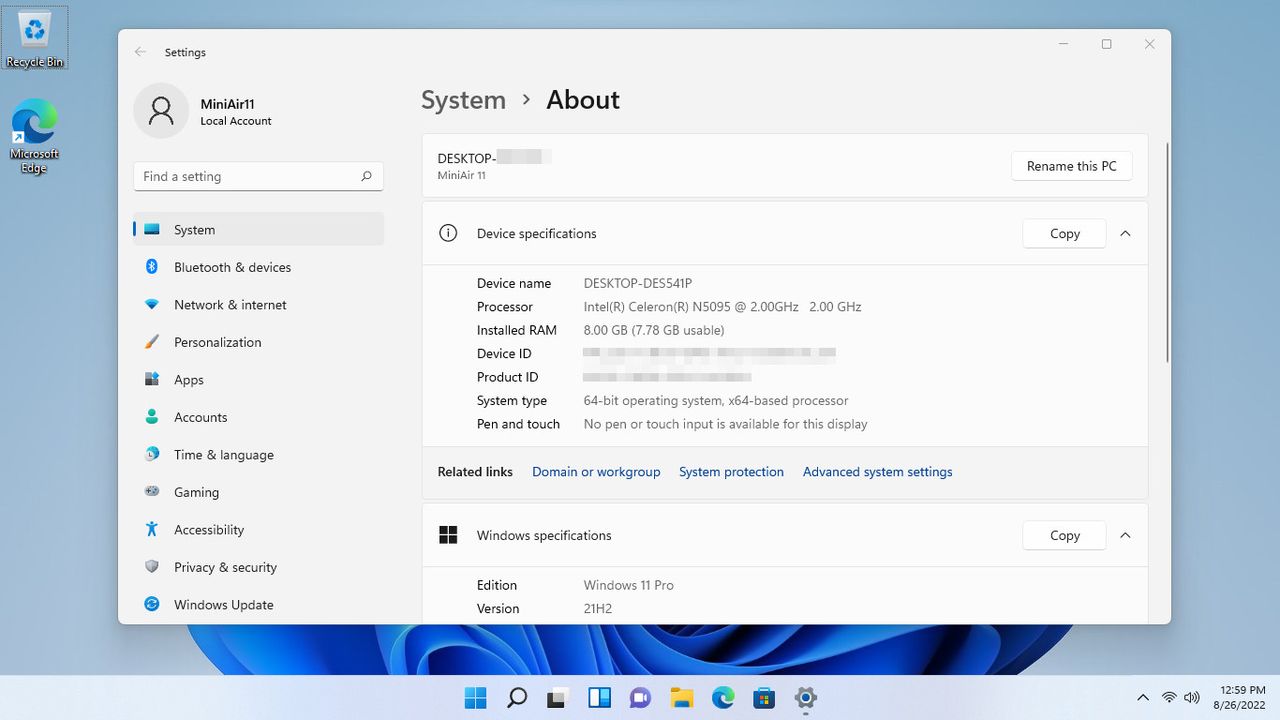Open Personalization brush icon

click(152, 342)
